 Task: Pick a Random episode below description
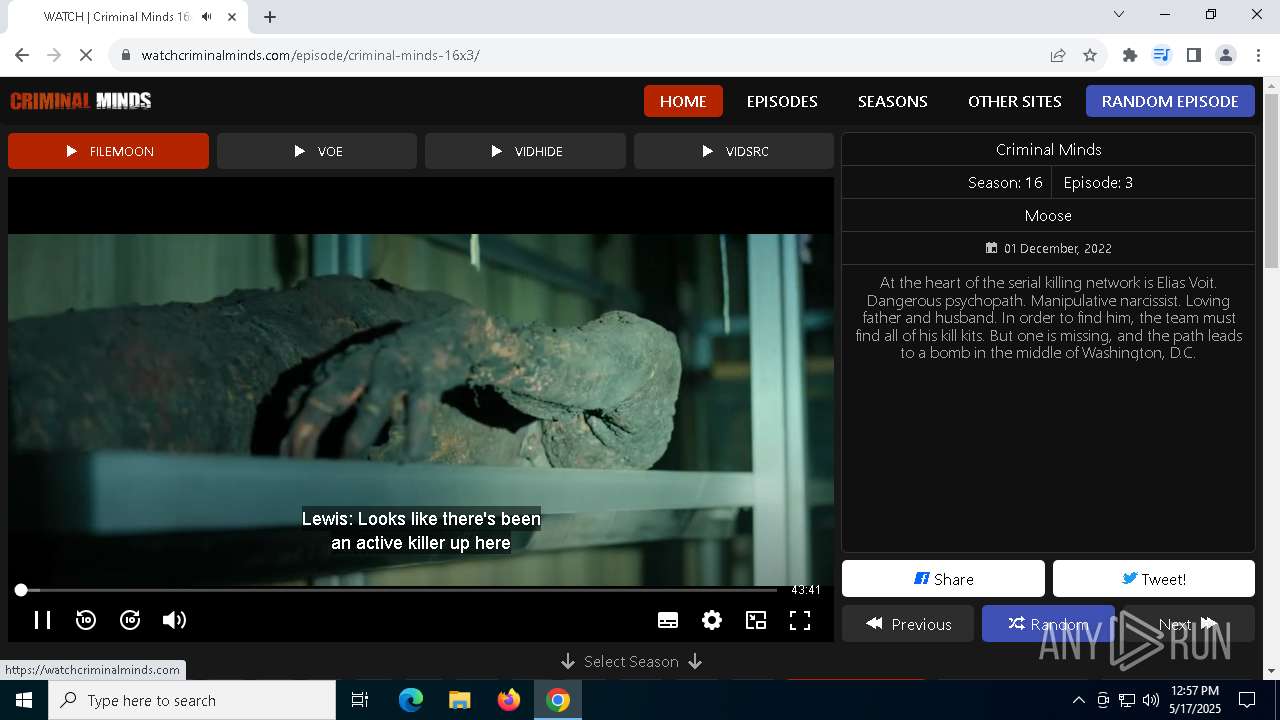pyautogui.click(x=1048, y=624)
